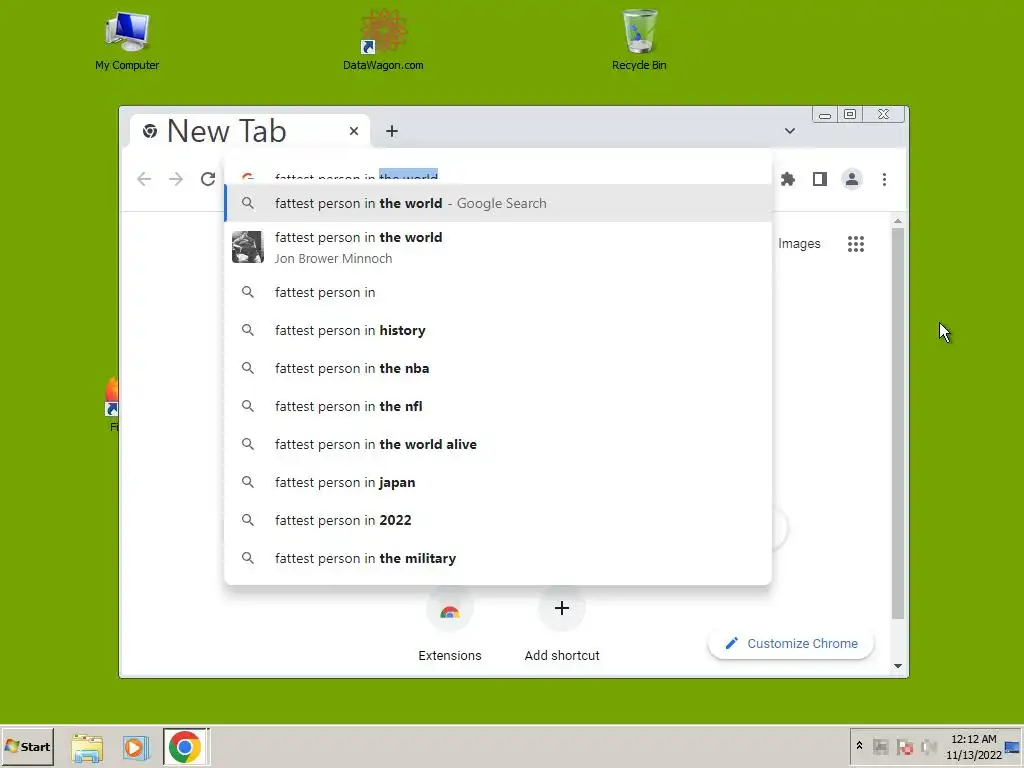This screenshot has width=1024, height=768.
Task: Click the address bar input field
Action: pos(498,175)
